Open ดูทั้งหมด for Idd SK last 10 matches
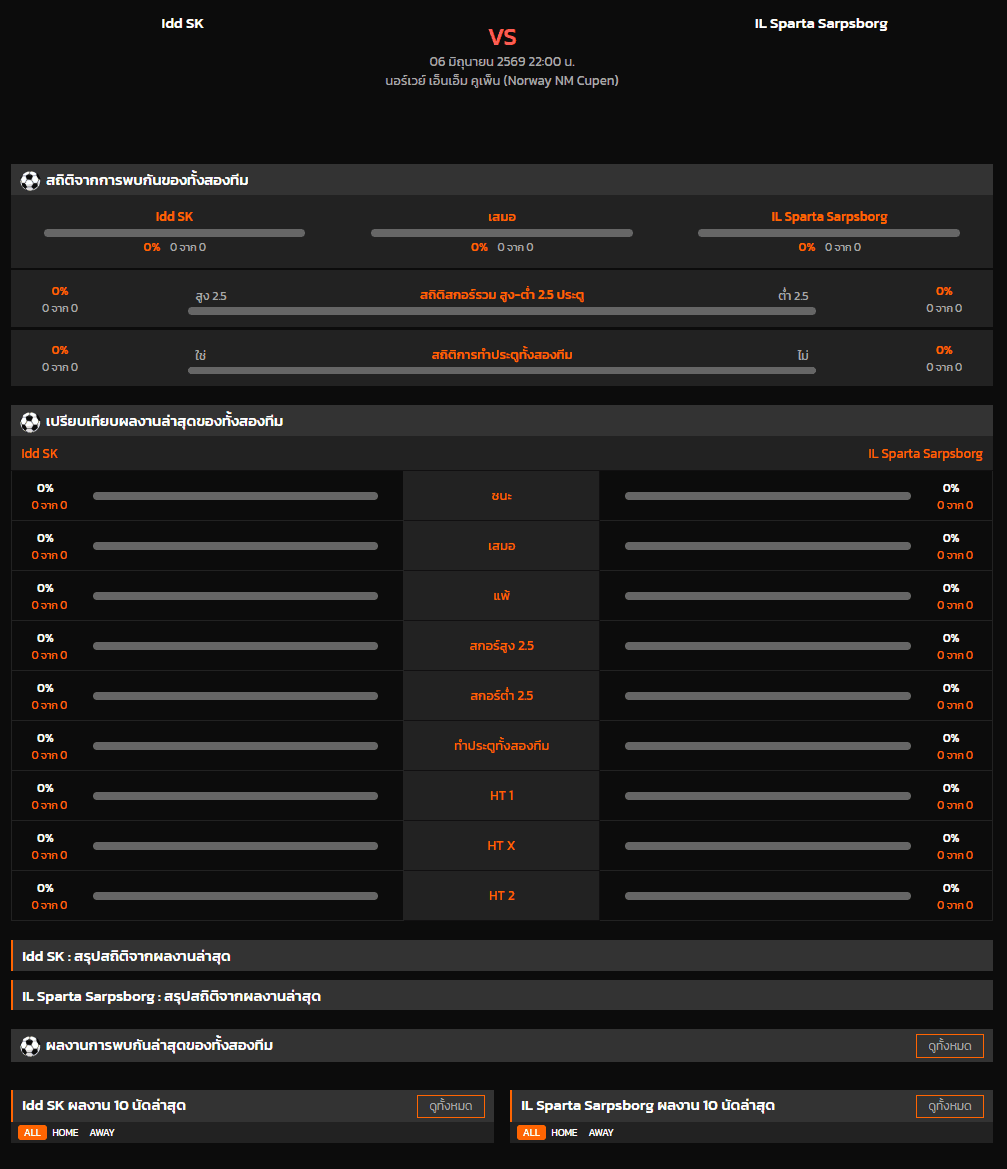The width and height of the screenshot is (1007, 1169). click(x=451, y=1106)
